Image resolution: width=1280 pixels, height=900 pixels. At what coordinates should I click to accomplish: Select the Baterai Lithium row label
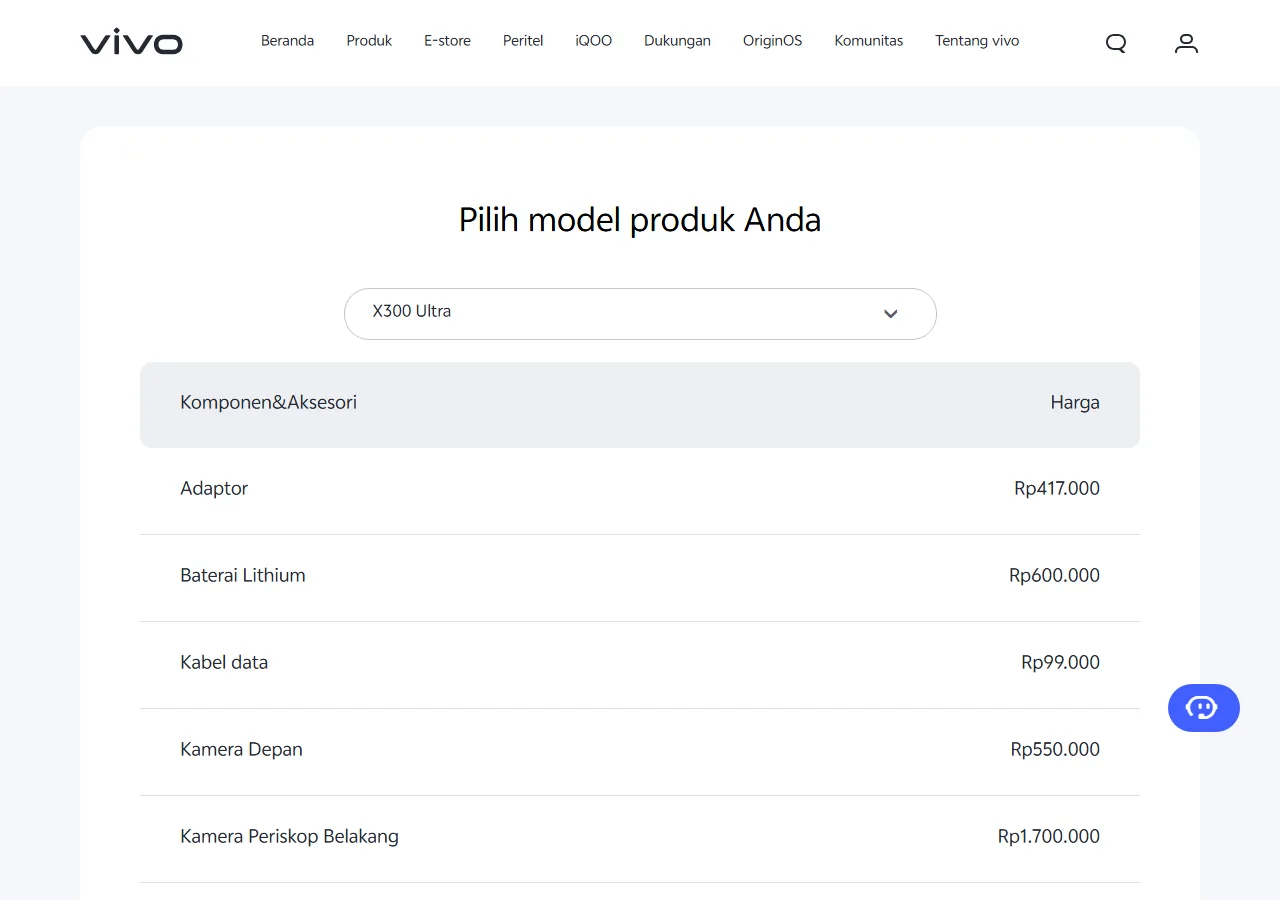[243, 576]
